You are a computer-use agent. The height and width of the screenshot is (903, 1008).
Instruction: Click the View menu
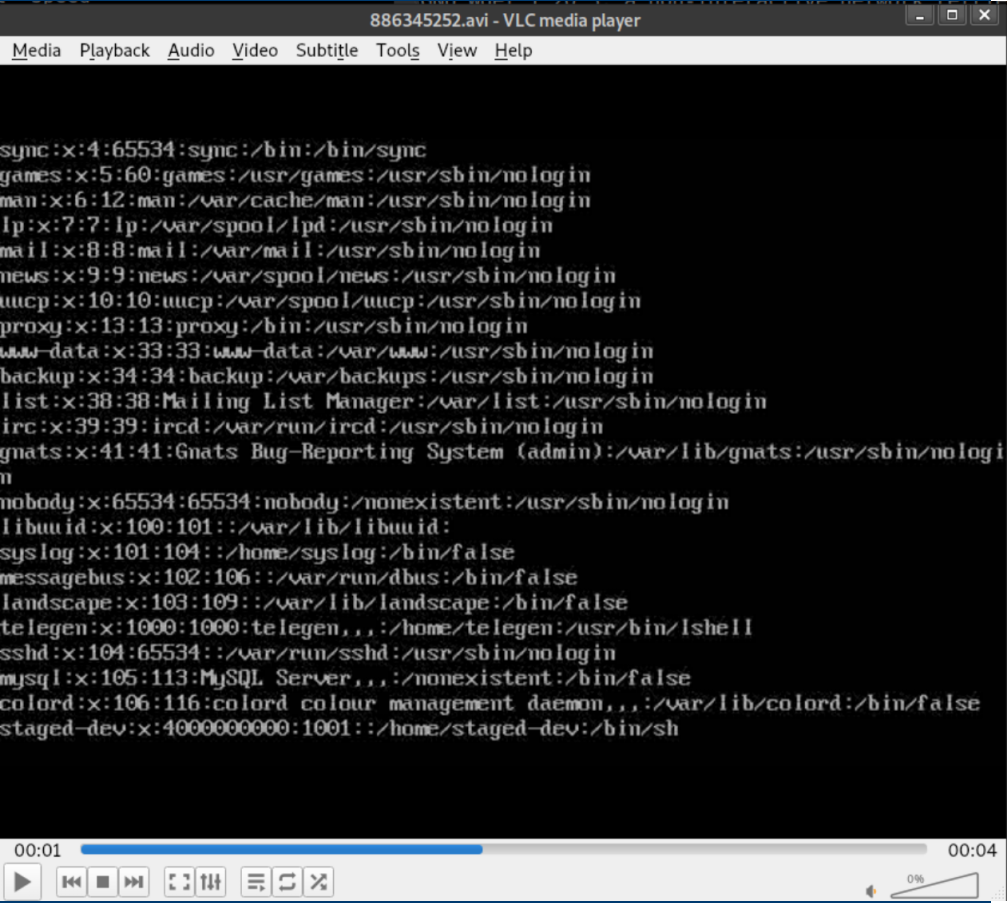[456, 50]
